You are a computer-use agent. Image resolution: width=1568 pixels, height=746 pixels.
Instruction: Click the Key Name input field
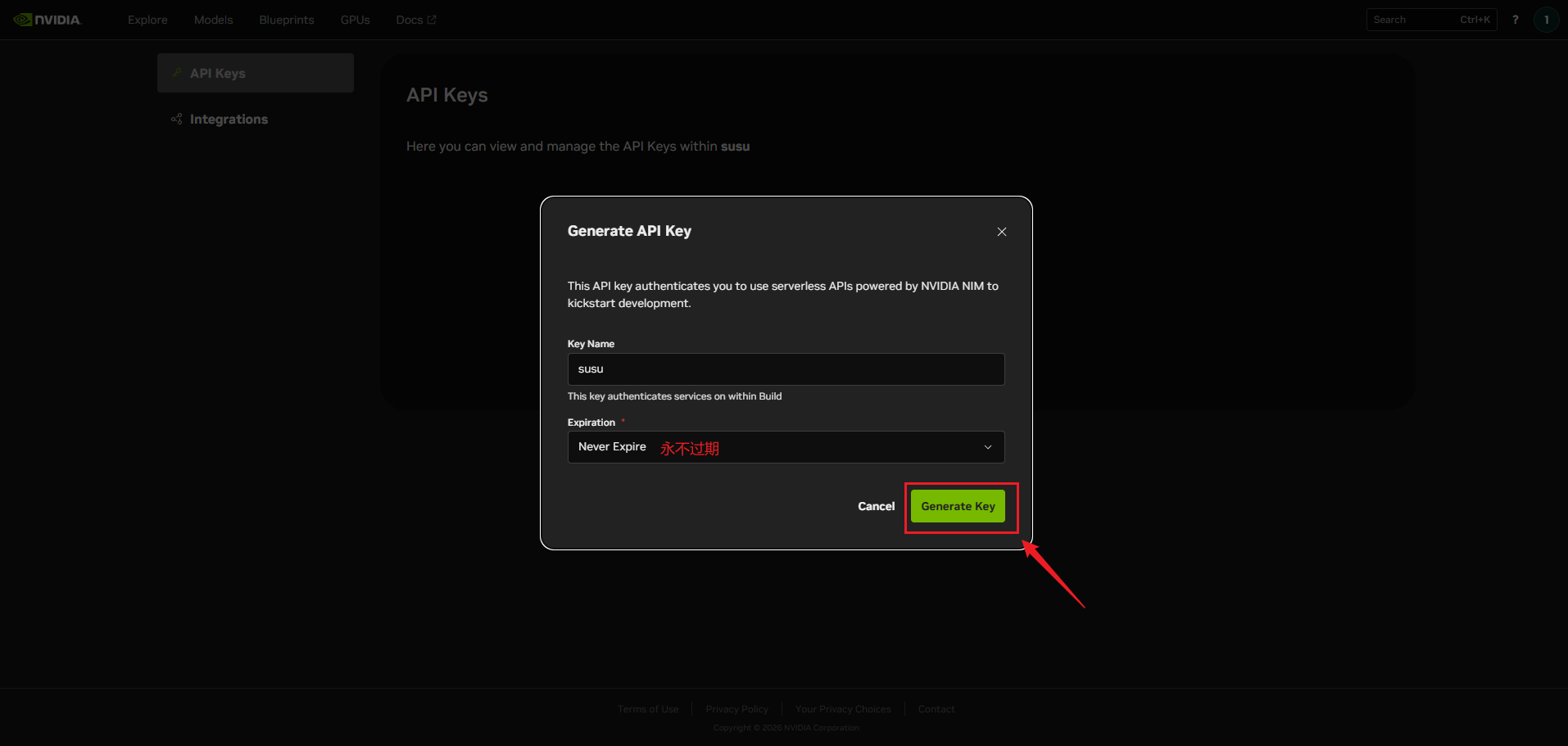[785, 369]
